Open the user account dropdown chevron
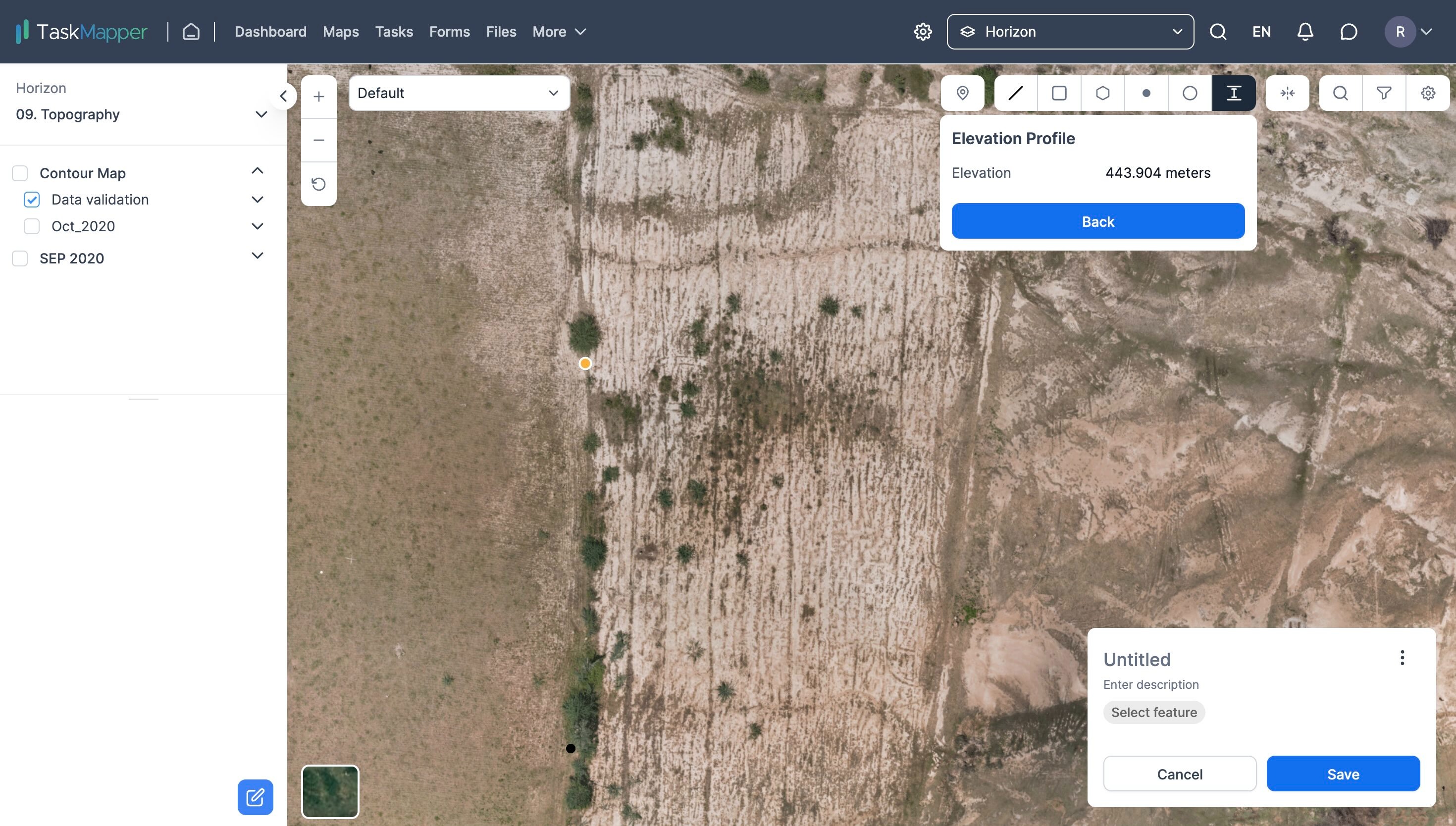The image size is (1456, 826). point(1426,32)
